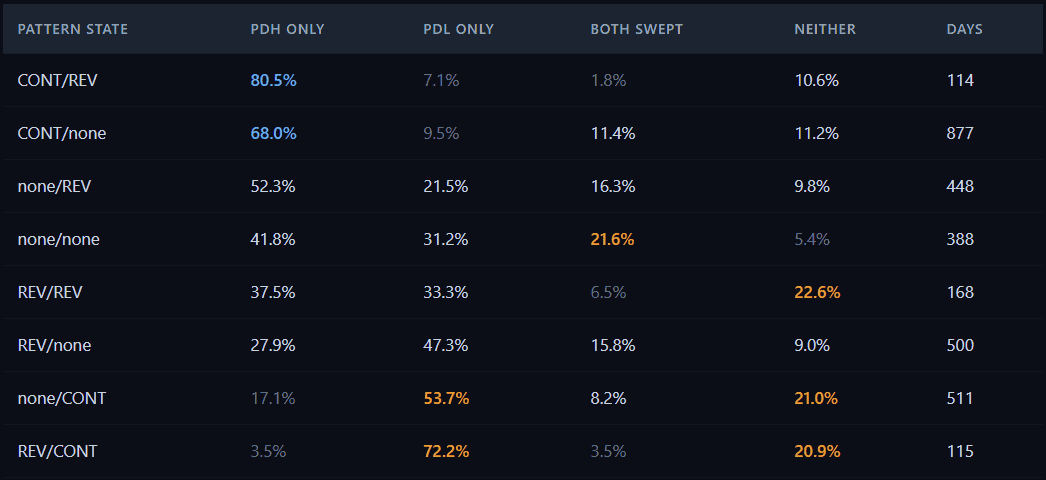
Task: Click the REV/CONT pattern state
Action: point(57,451)
